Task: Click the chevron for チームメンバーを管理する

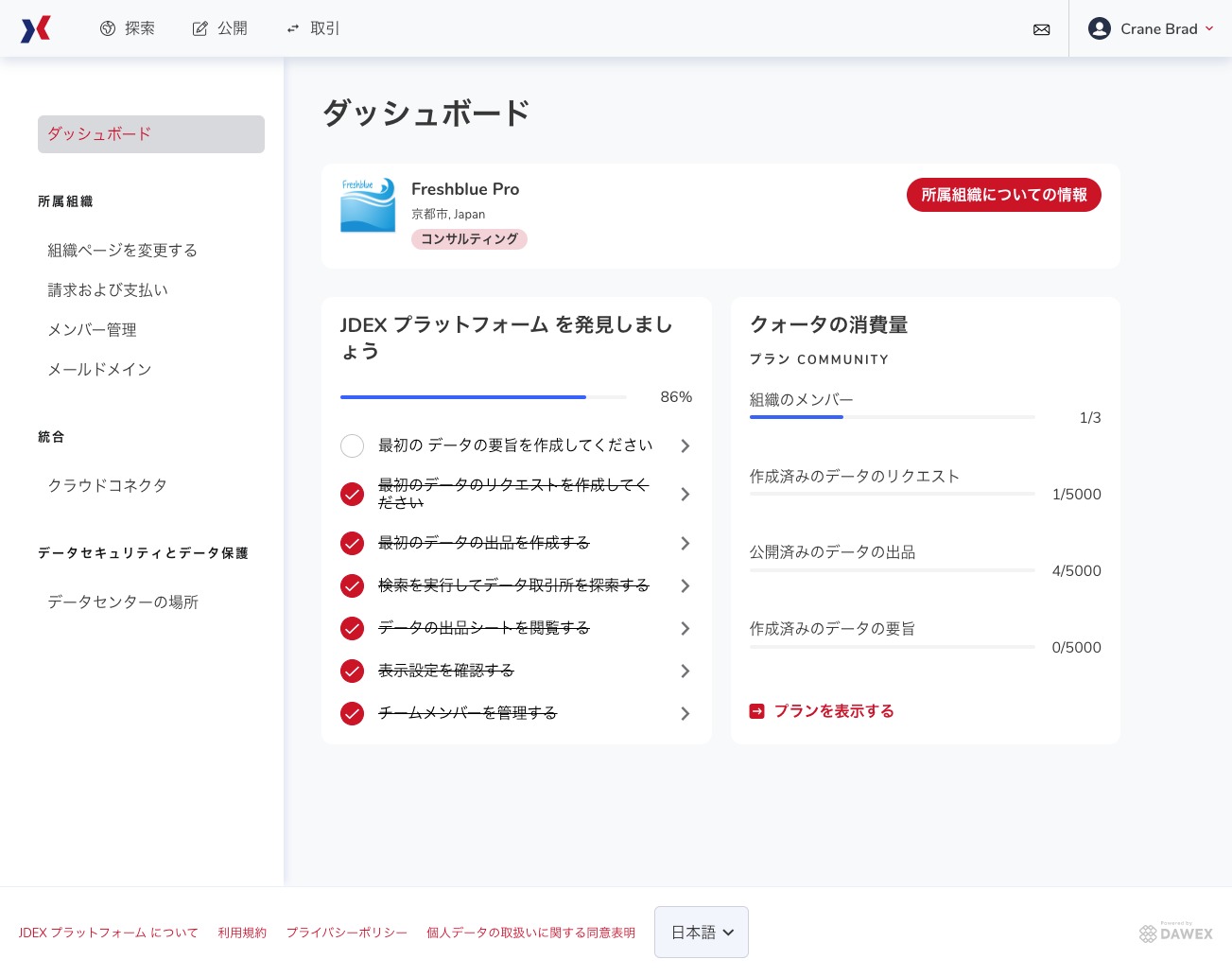Action: click(685, 714)
